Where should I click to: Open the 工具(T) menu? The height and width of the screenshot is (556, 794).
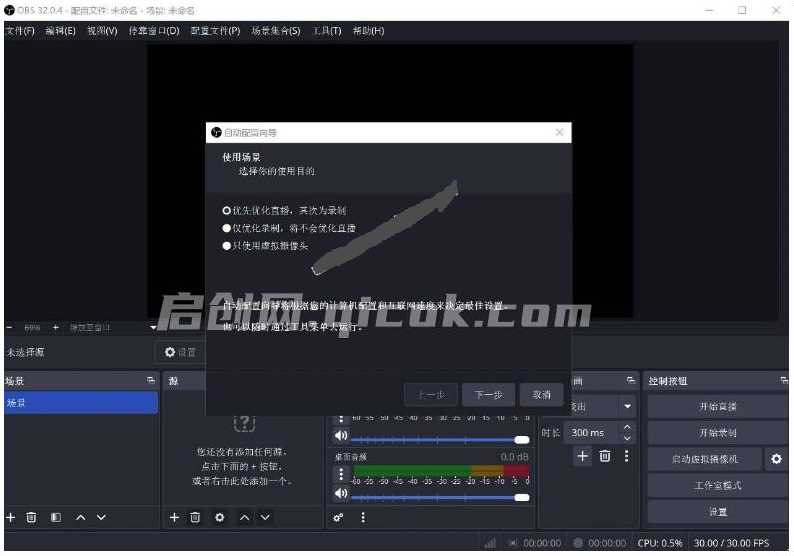pos(327,31)
